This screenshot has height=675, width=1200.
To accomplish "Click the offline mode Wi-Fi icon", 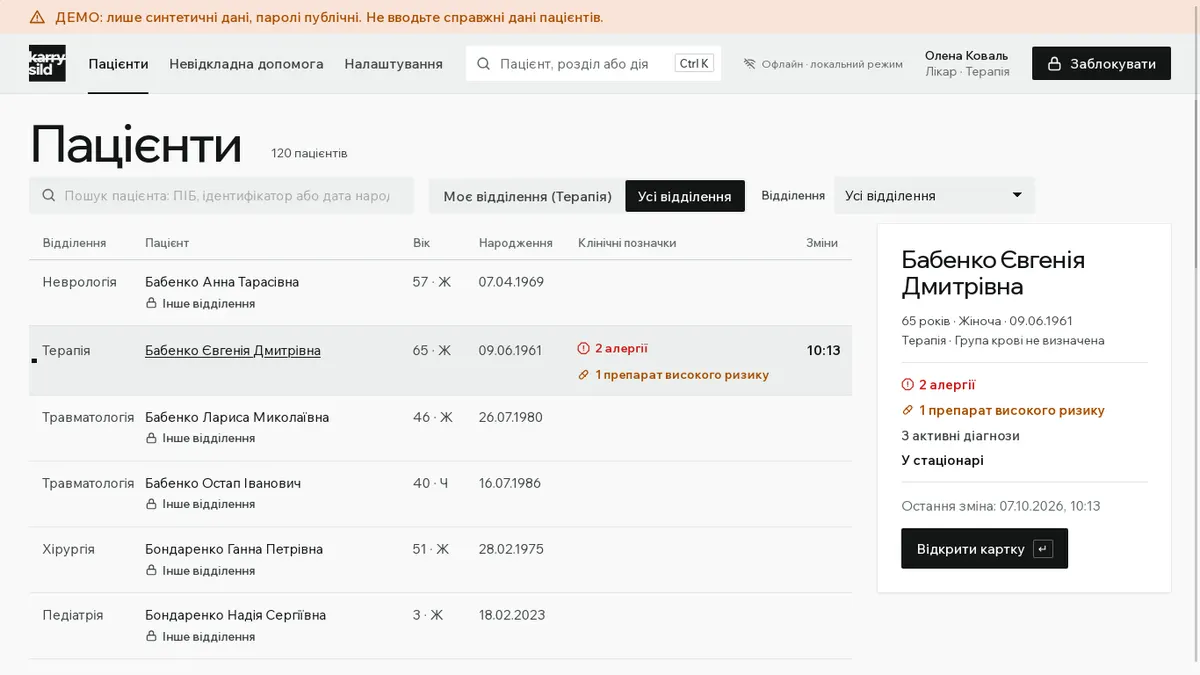I will [749, 64].
